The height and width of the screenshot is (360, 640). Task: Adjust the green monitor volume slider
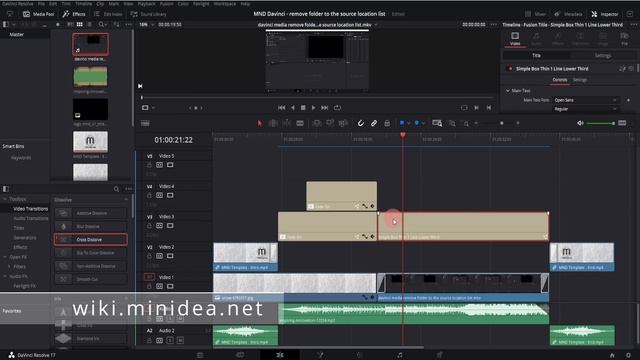coord(601,123)
